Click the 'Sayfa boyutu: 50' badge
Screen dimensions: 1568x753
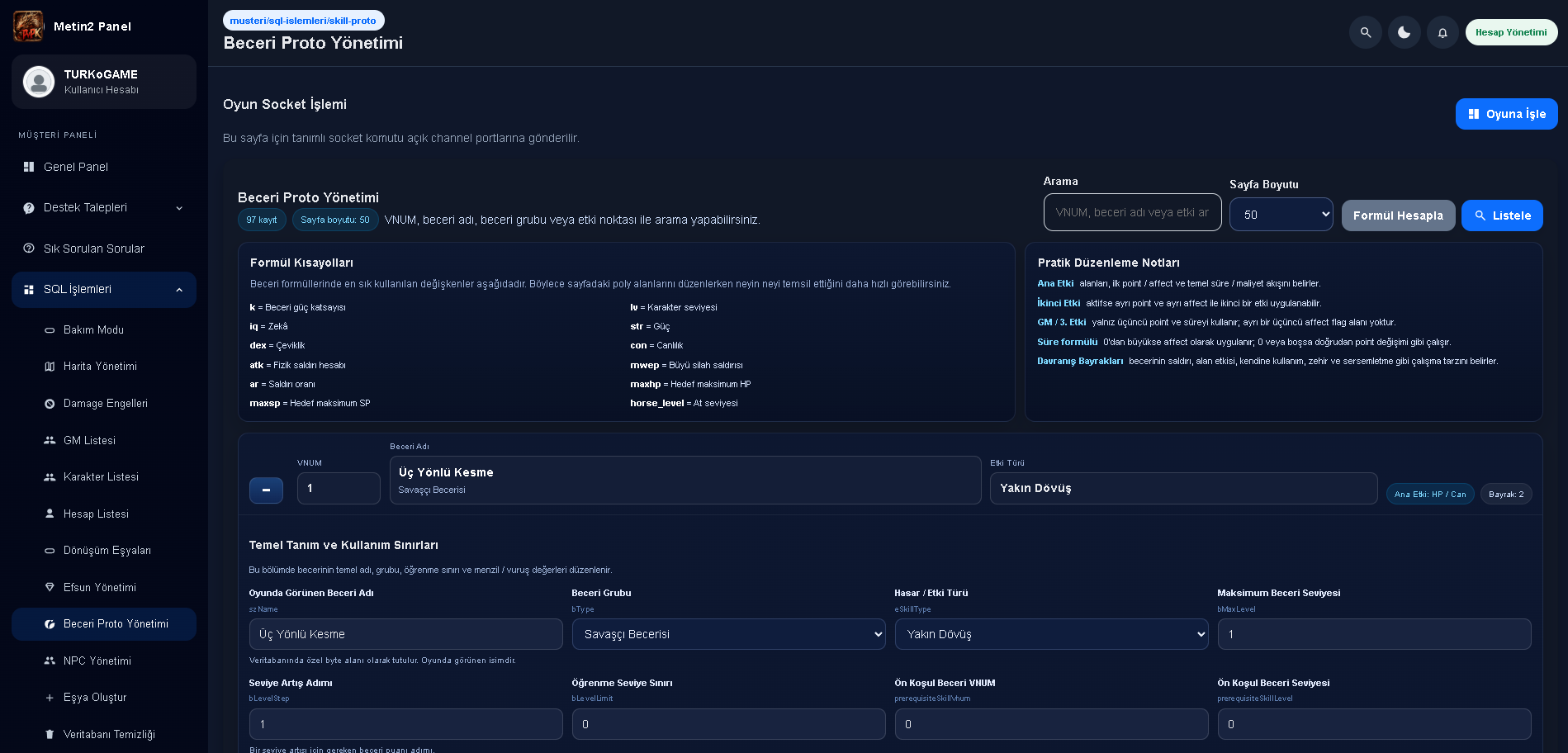(335, 220)
